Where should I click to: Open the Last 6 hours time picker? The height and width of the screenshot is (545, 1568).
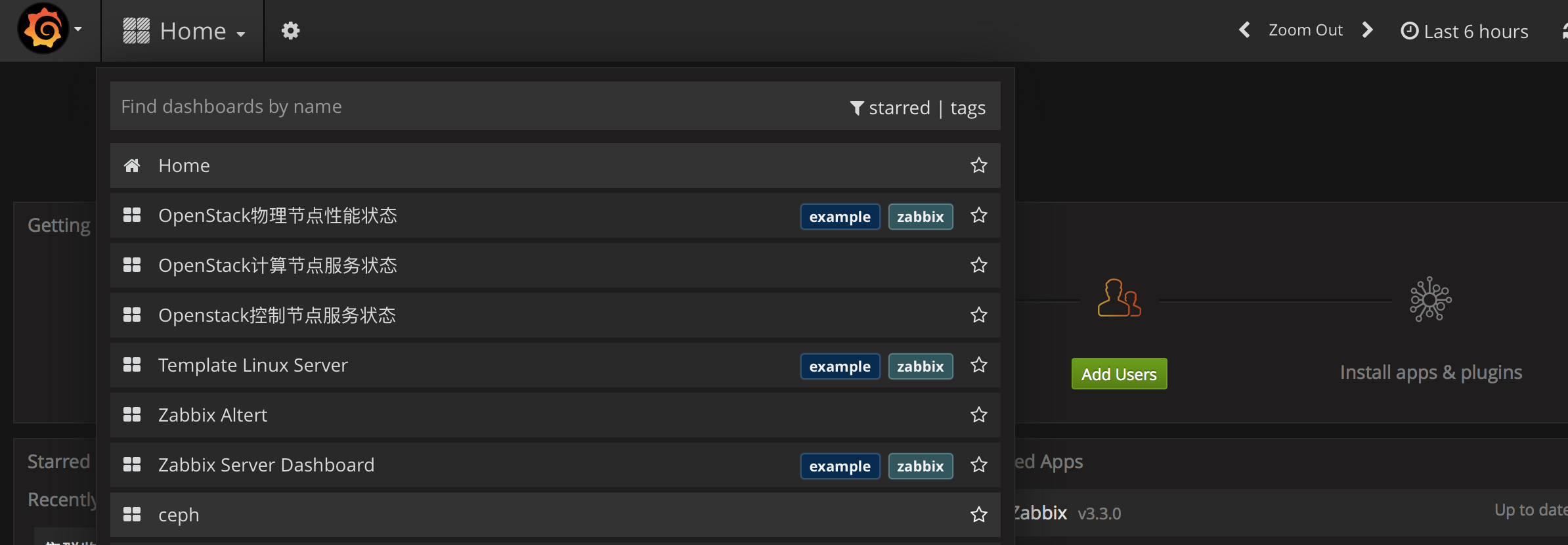[1464, 32]
